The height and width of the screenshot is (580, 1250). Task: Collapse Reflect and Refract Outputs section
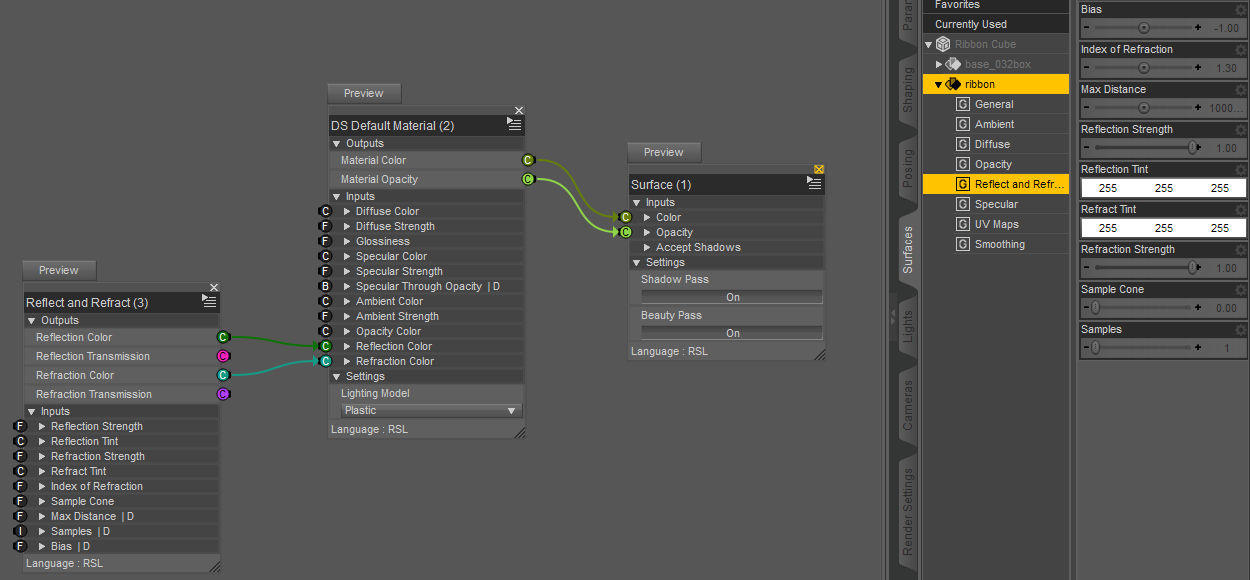32,321
